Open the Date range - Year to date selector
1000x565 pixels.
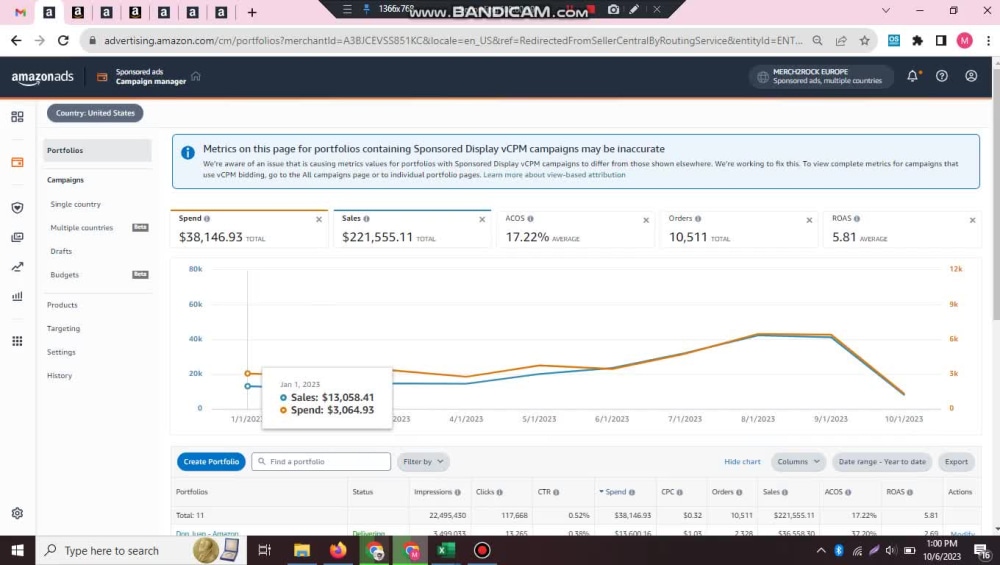[882, 462]
